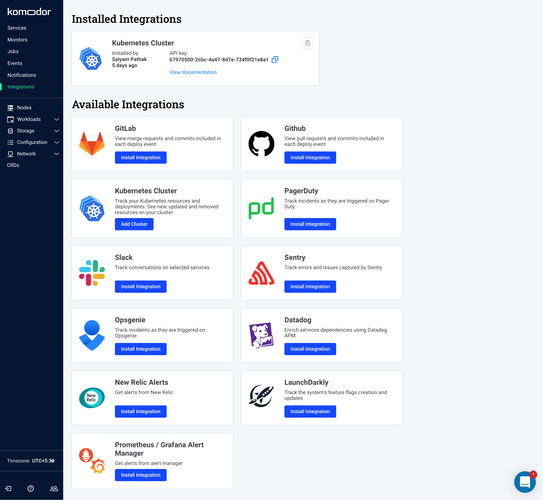Open the View documentation link
The height and width of the screenshot is (500, 543).
coord(193,72)
